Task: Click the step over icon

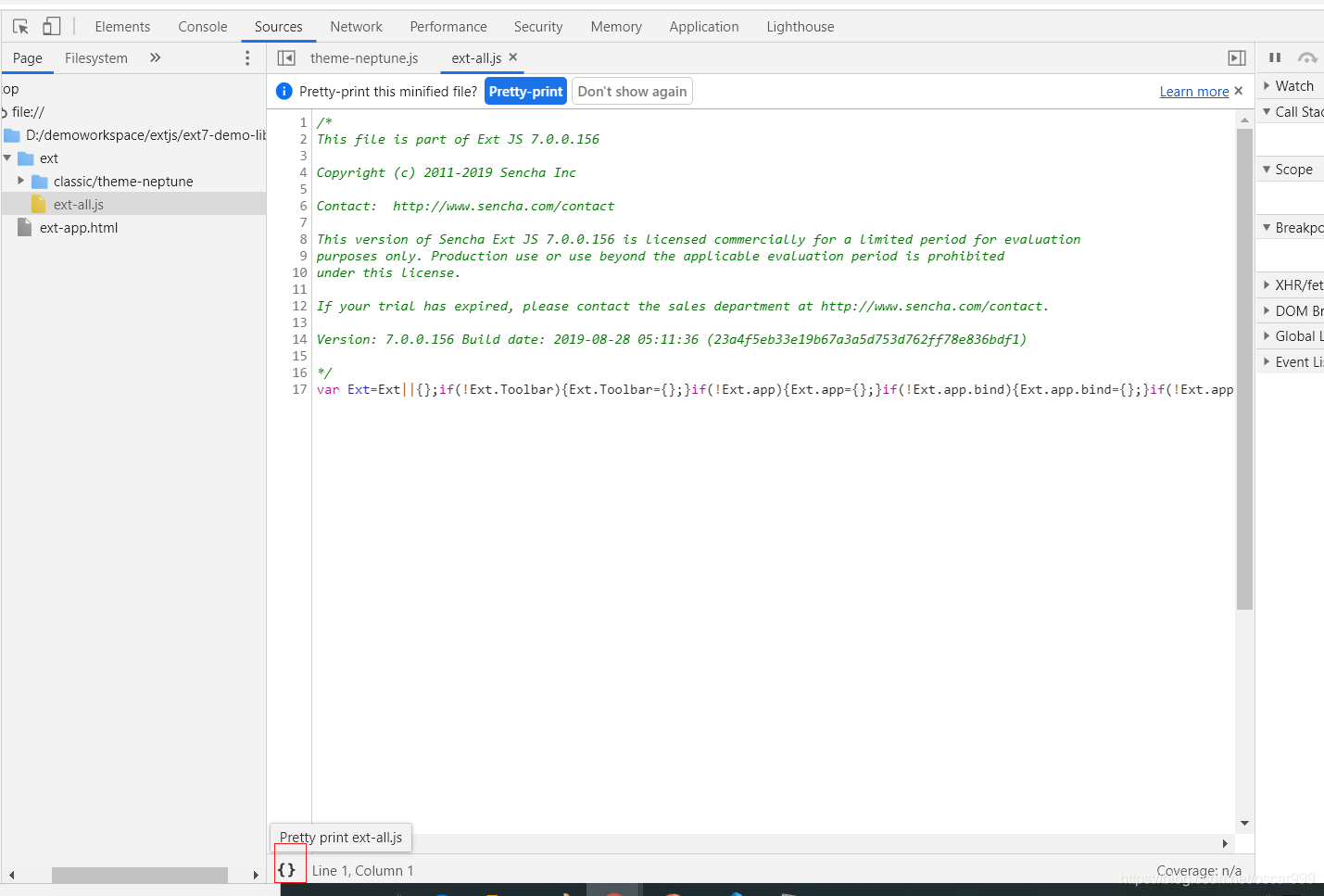Action: (1307, 57)
